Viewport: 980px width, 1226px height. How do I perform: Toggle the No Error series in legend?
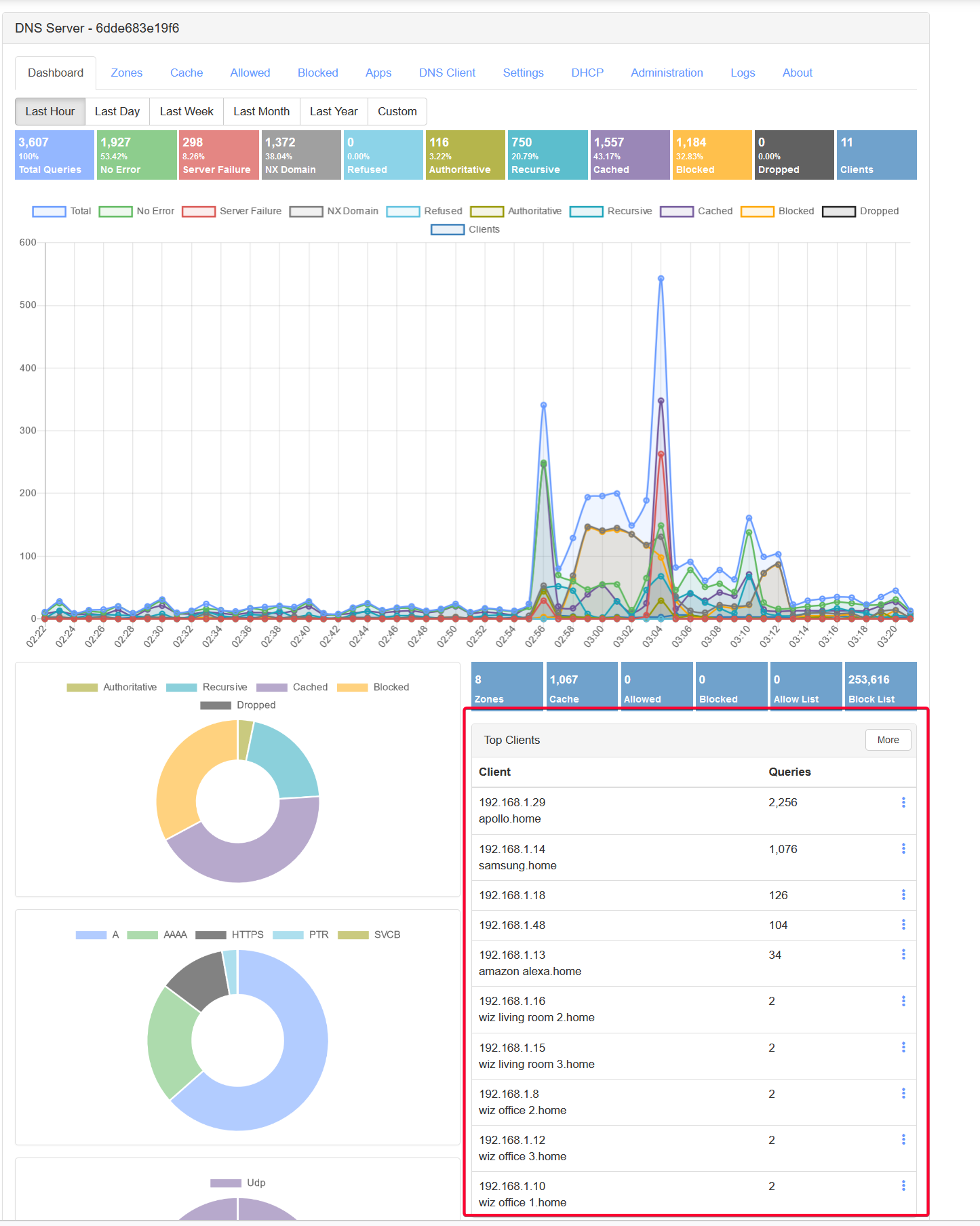click(x=136, y=211)
